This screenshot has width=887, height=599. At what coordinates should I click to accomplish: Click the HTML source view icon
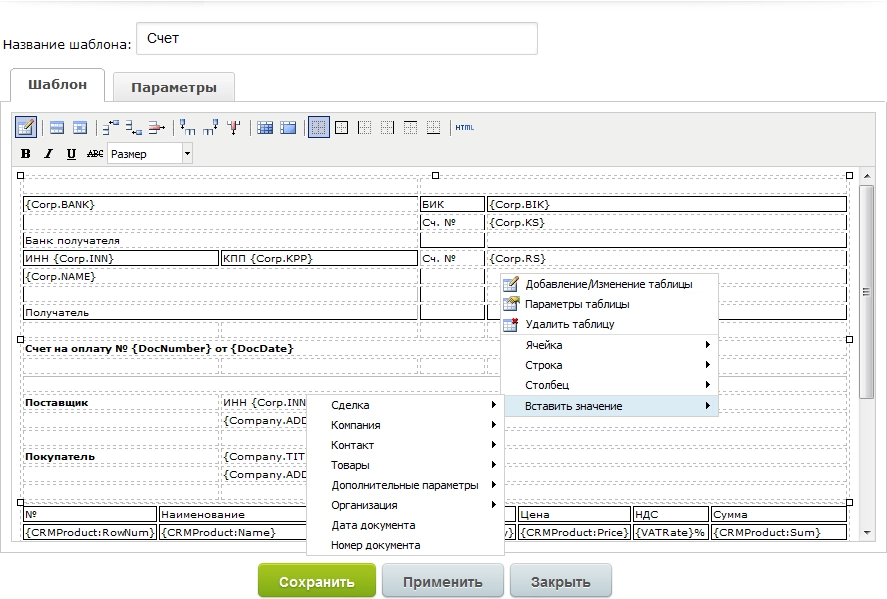click(x=464, y=127)
